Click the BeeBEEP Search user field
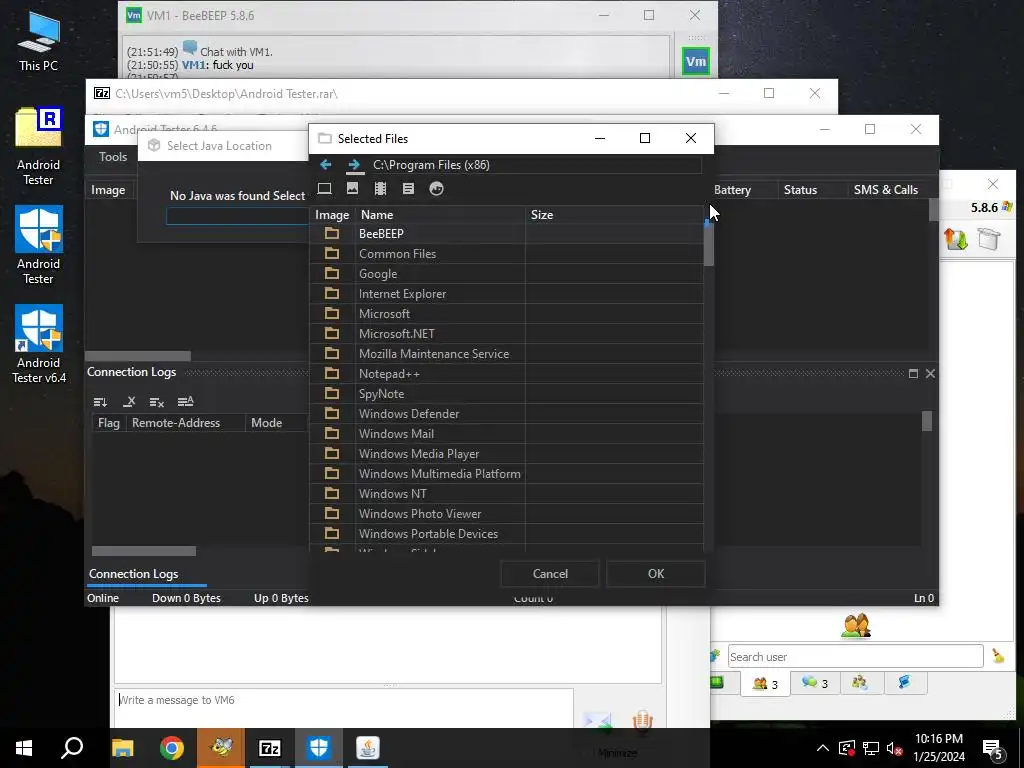 (856, 656)
